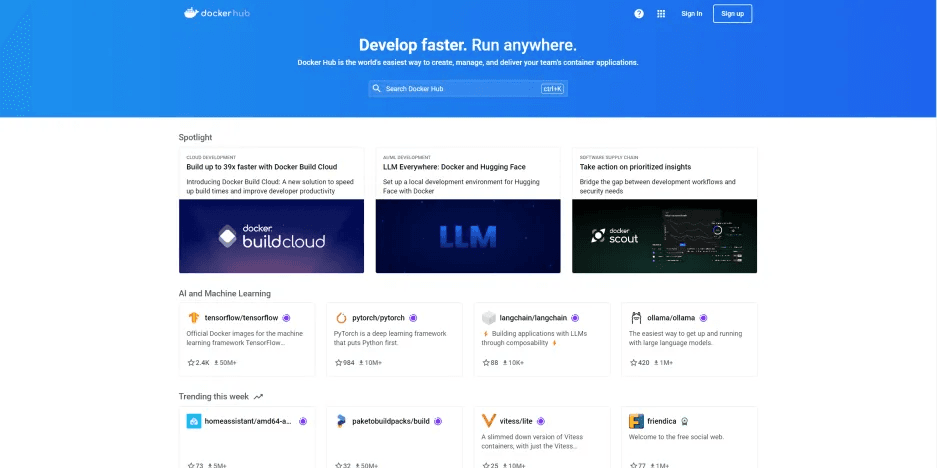Click the 984 star count

pos(349,363)
